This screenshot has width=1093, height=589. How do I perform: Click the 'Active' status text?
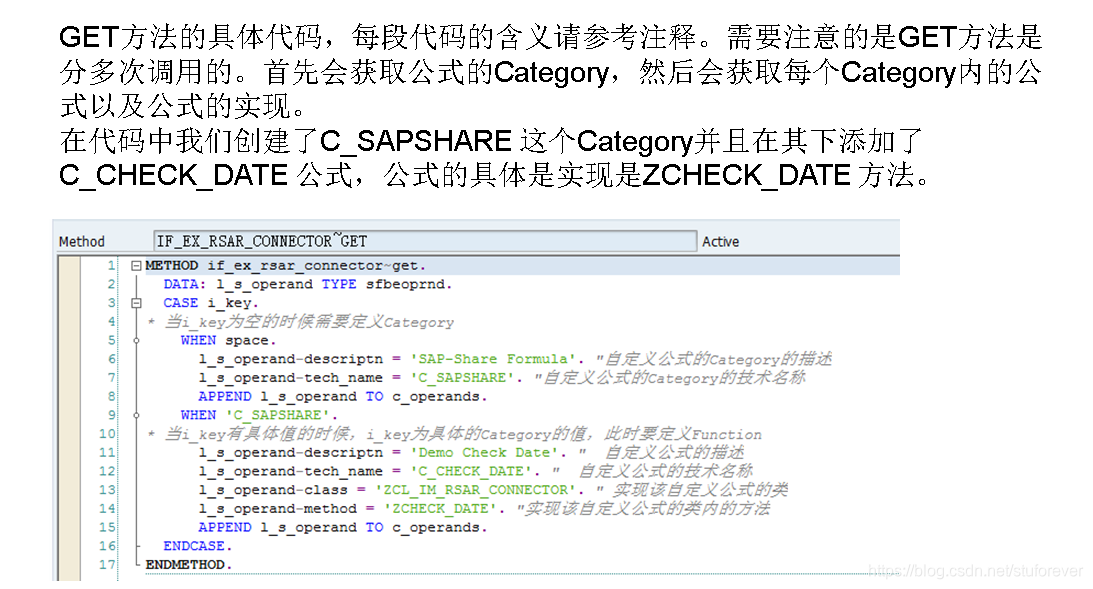pyautogui.click(x=720, y=241)
